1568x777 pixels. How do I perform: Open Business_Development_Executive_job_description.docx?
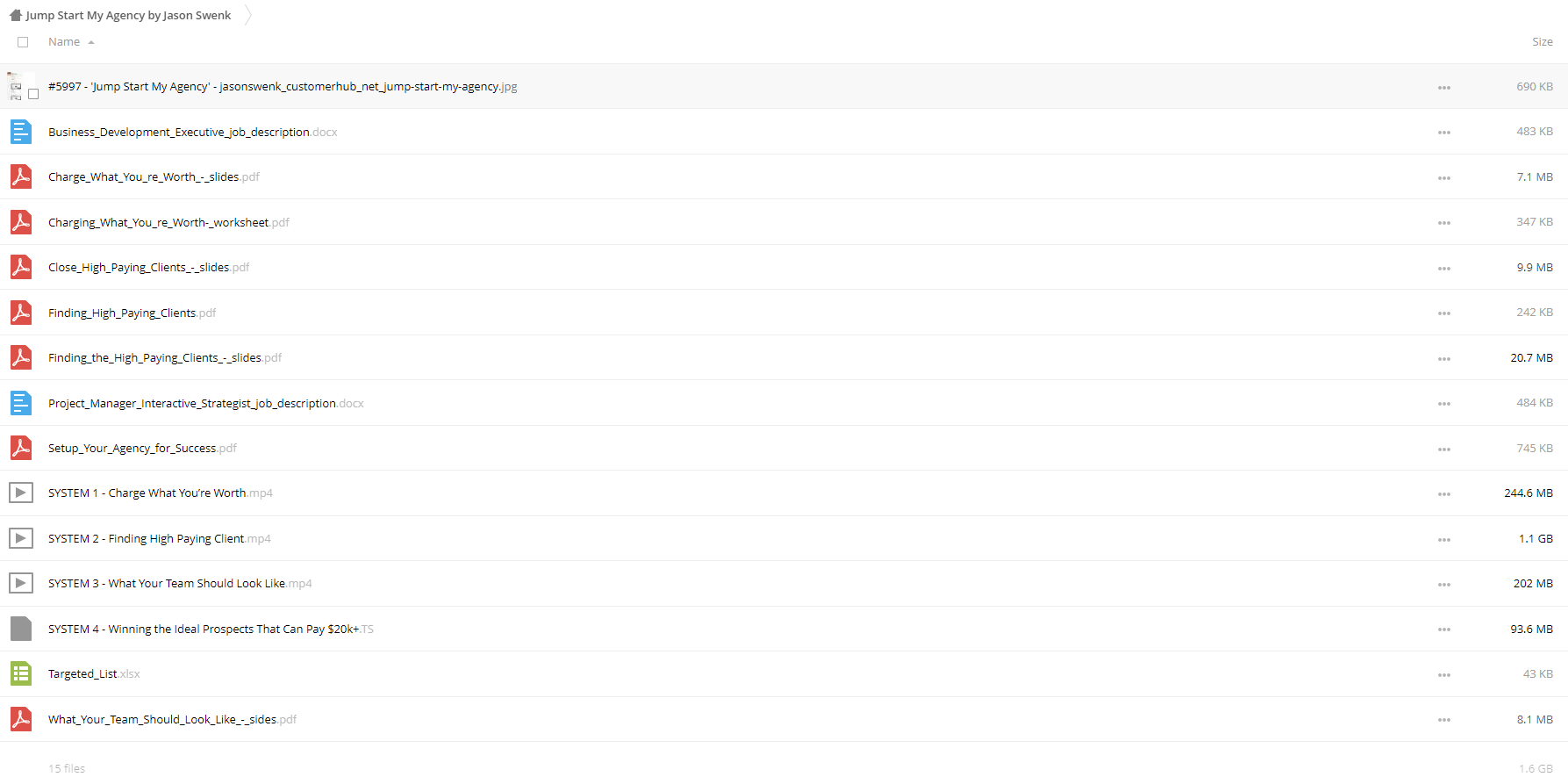pos(192,133)
